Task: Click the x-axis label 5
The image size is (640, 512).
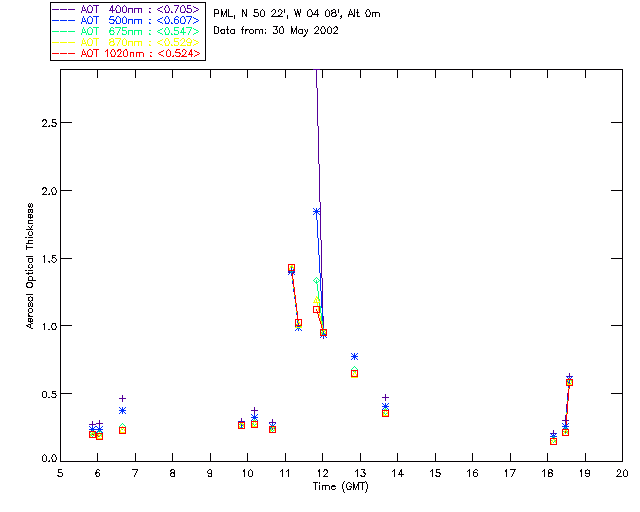Action: (x=60, y=473)
